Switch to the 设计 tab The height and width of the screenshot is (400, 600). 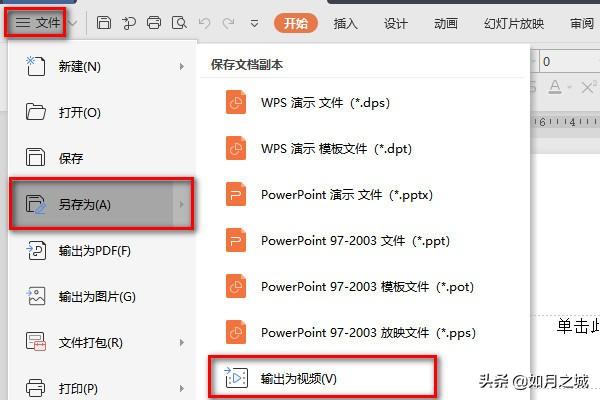coord(396,24)
